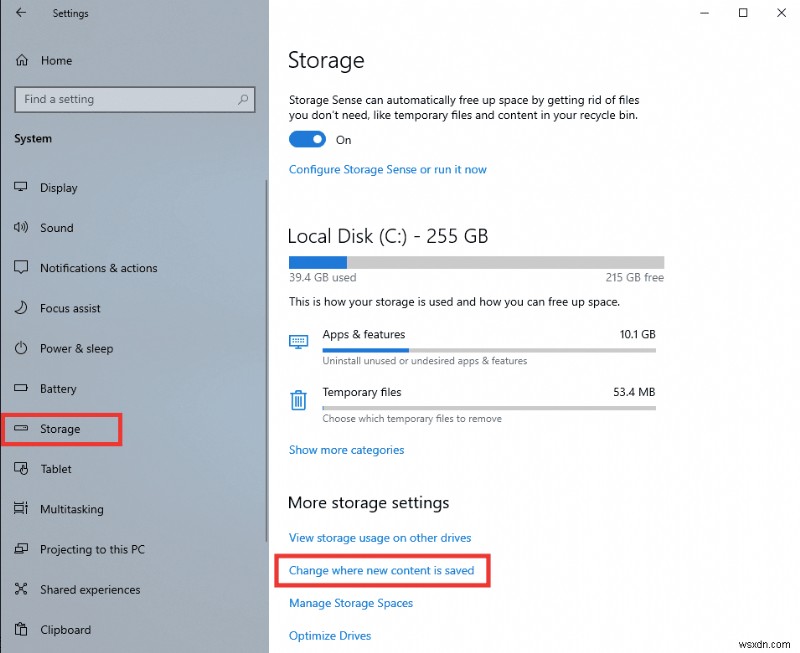800x653 pixels.
Task: Select the Display icon in sidebar
Action: tap(21, 188)
